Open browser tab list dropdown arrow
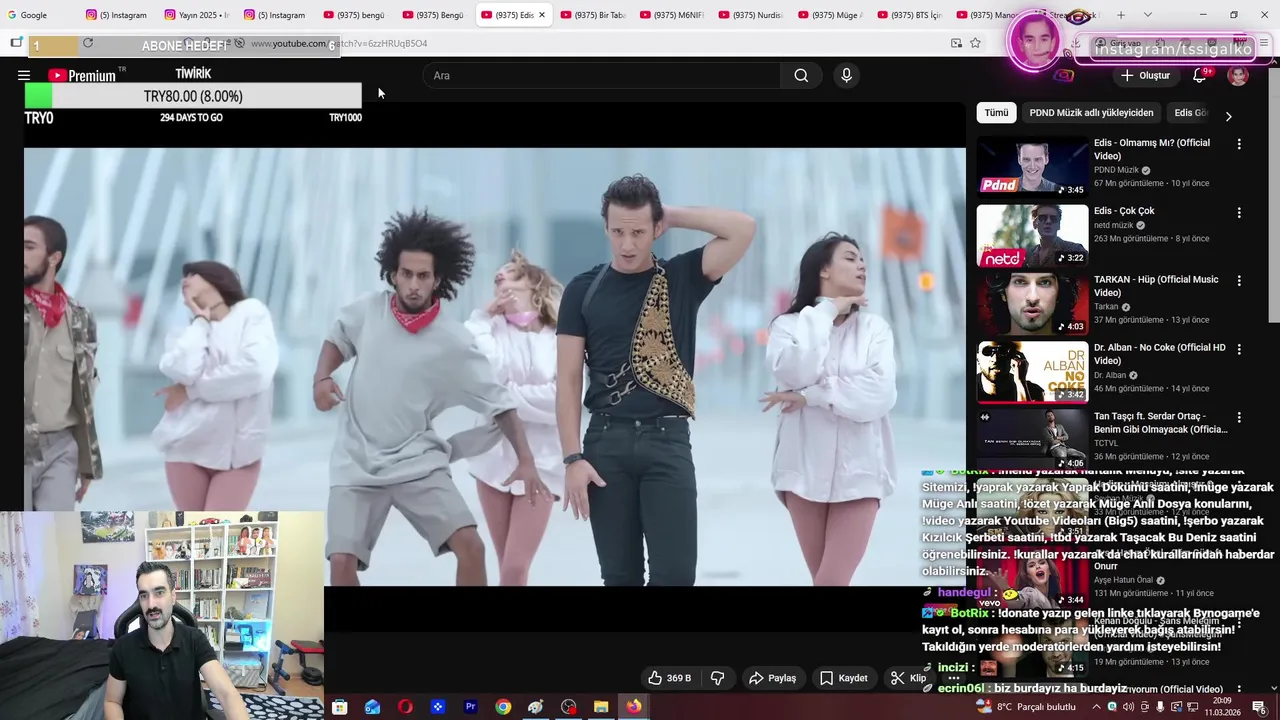 [x=1147, y=15]
